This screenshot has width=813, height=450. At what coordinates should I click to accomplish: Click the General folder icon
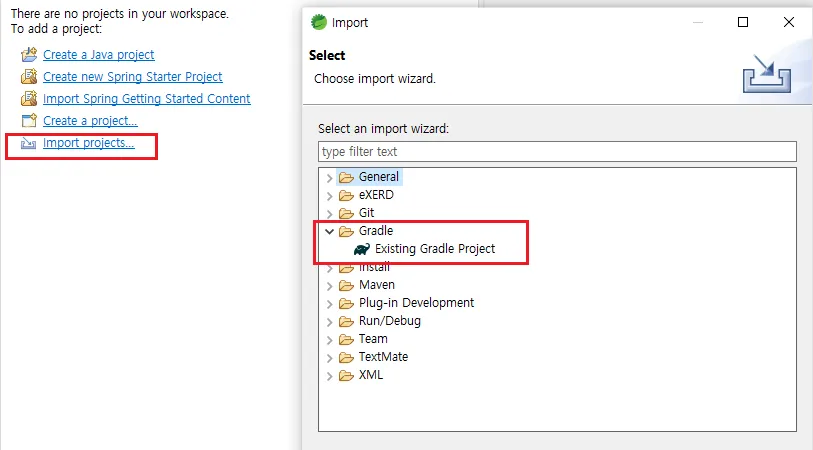tap(346, 178)
